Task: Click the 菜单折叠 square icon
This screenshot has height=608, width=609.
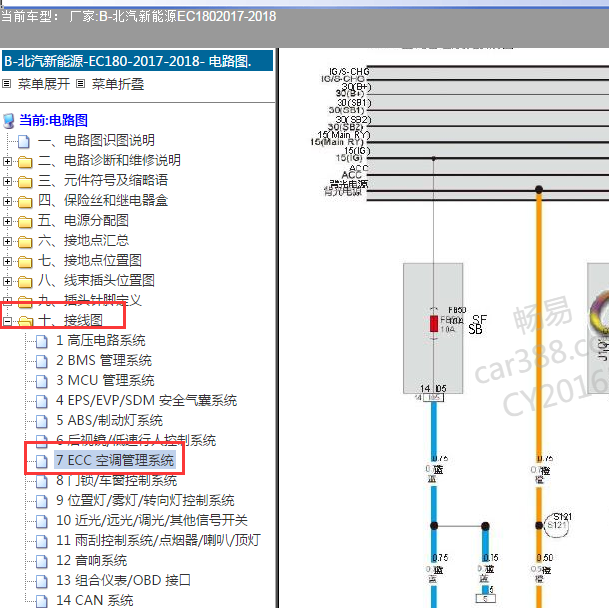Action: click(x=80, y=84)
